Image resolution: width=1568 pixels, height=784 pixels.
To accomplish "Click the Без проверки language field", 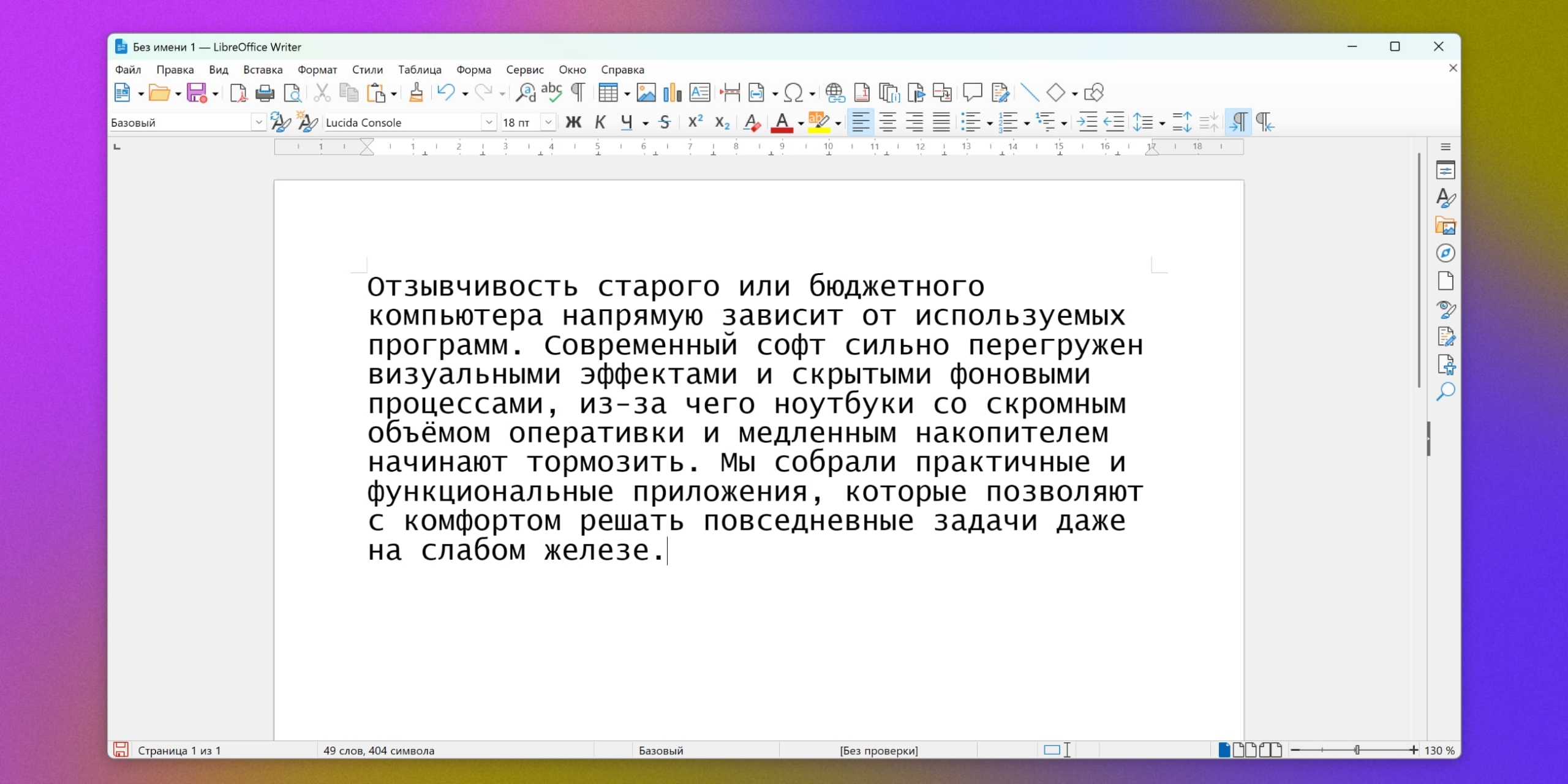I will coord(878,750).
